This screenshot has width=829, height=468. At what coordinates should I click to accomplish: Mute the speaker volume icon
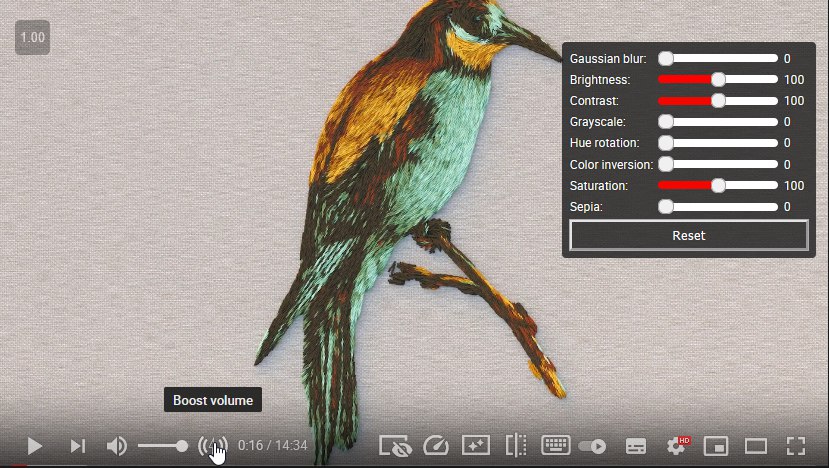coord(117,446)
